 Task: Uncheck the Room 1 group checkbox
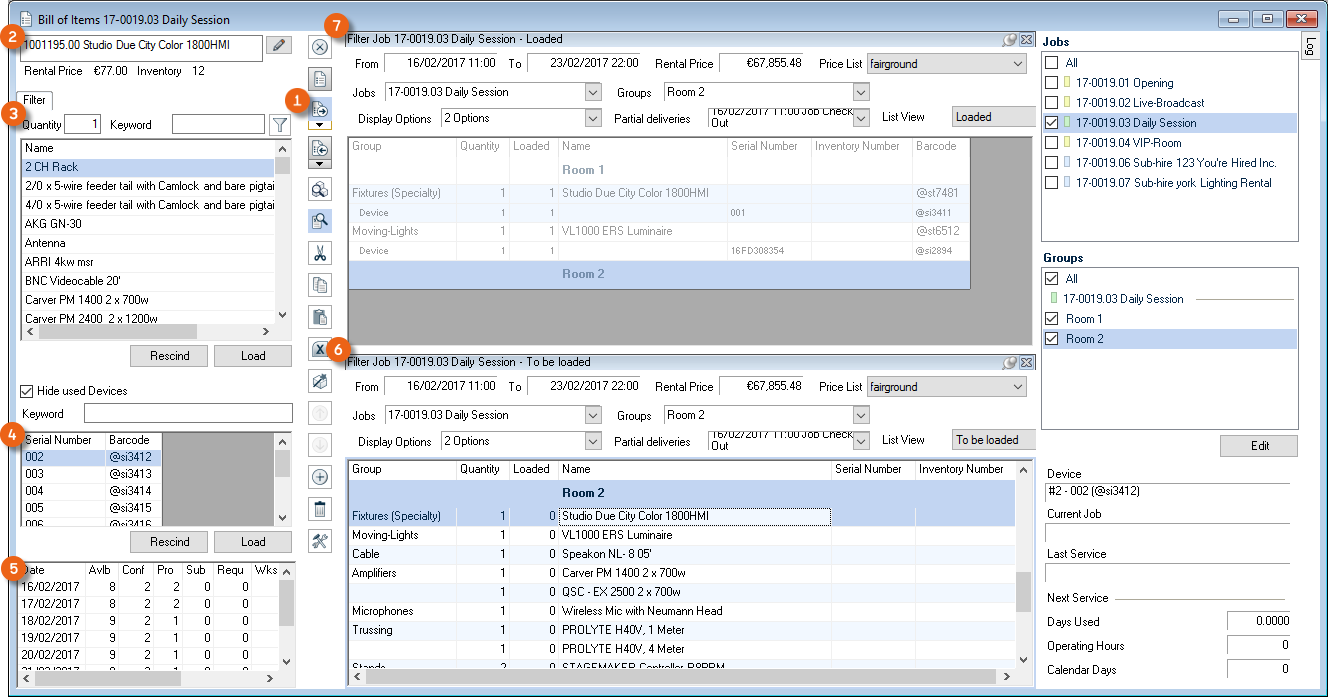[x=1051, y=319]
